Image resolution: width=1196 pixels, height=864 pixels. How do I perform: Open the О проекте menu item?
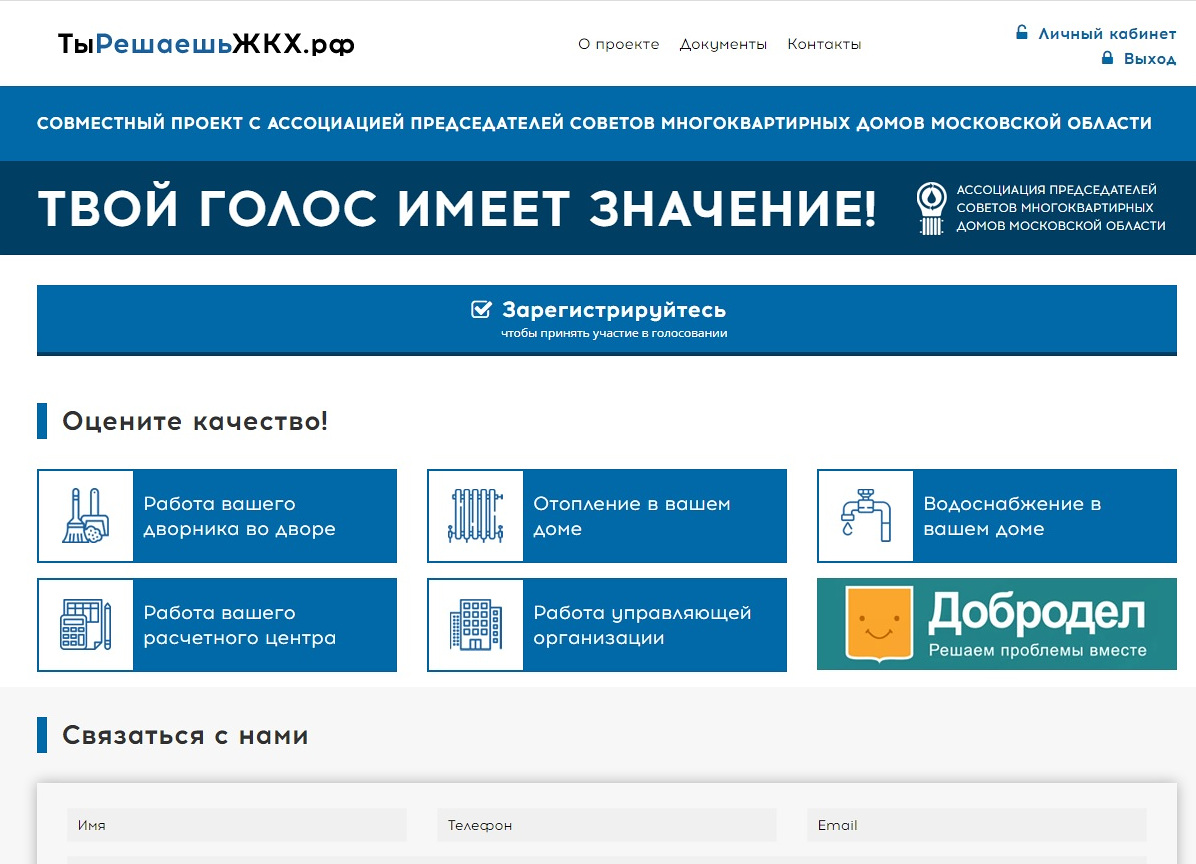[618, 44]
